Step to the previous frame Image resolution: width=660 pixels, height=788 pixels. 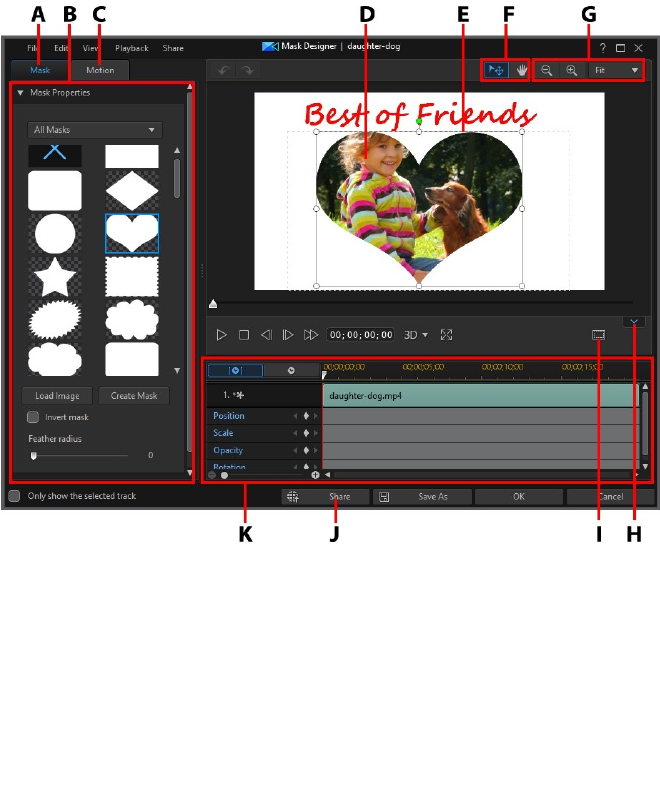(266, 335)
